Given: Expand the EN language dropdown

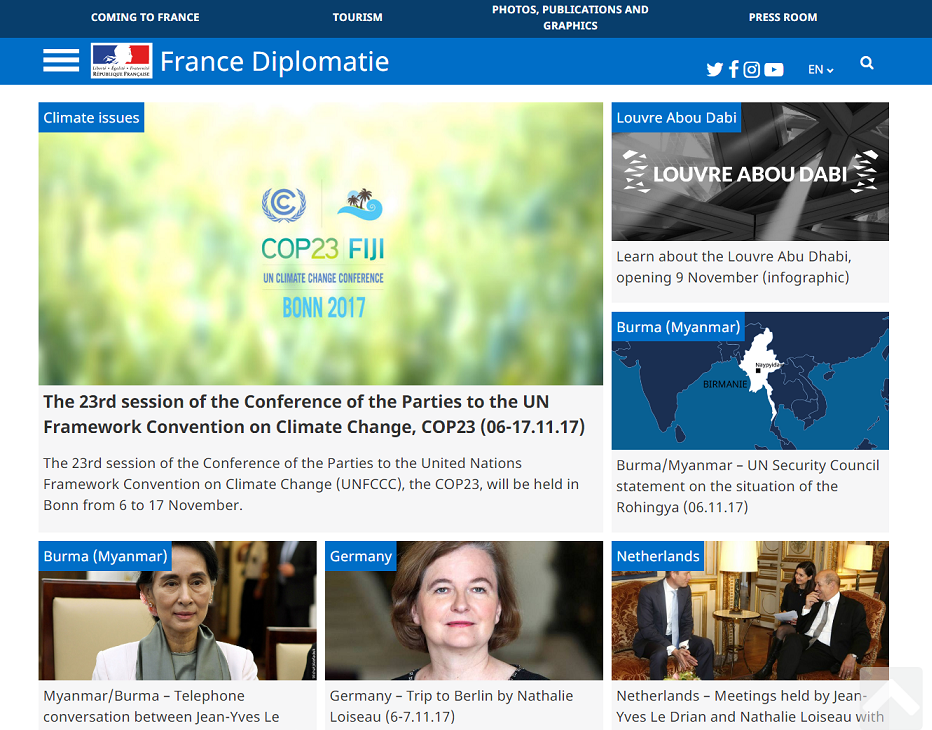Looking at the screenshot, I should 820,70.
